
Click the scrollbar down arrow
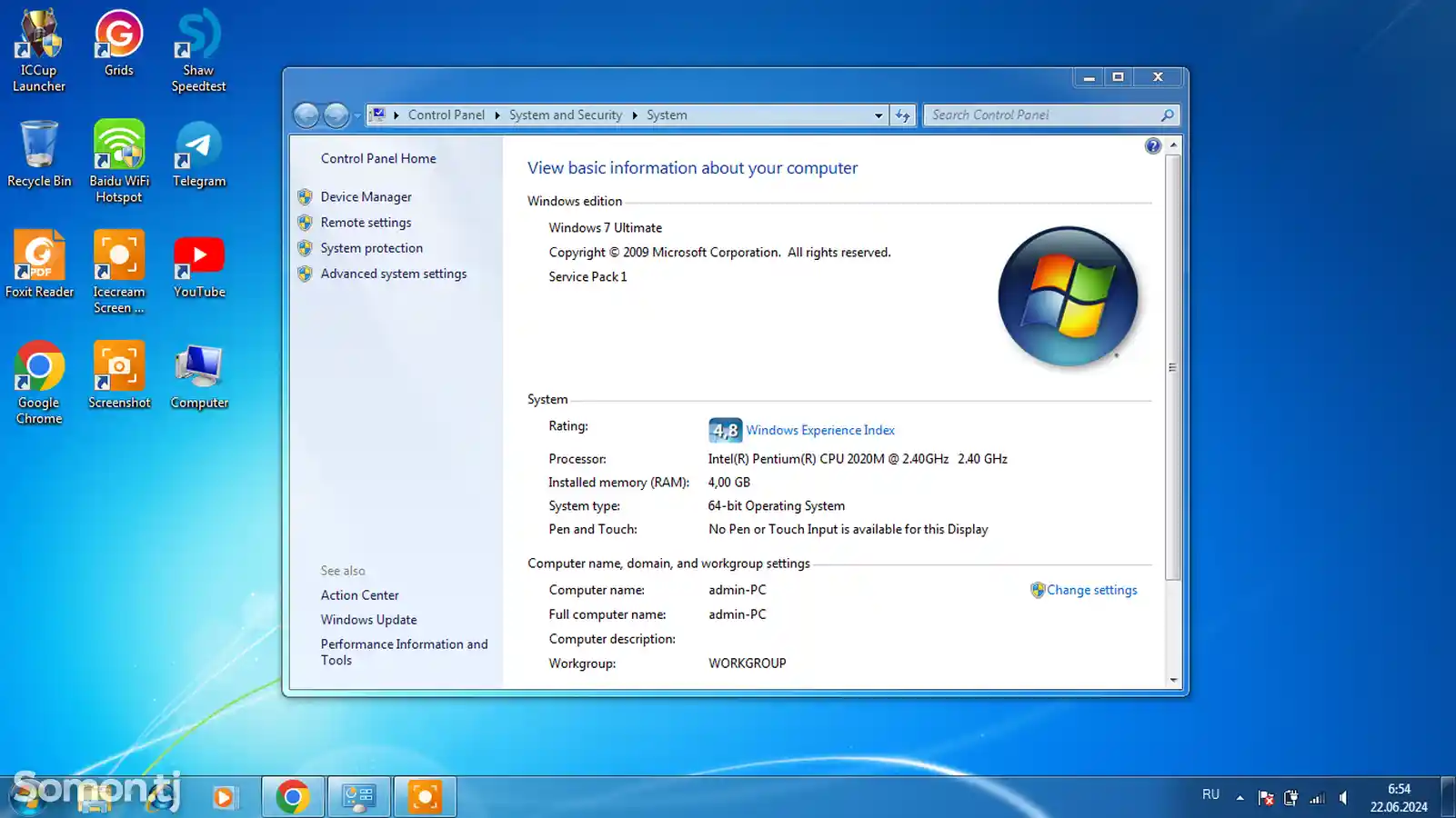(x=1173, y=680)
